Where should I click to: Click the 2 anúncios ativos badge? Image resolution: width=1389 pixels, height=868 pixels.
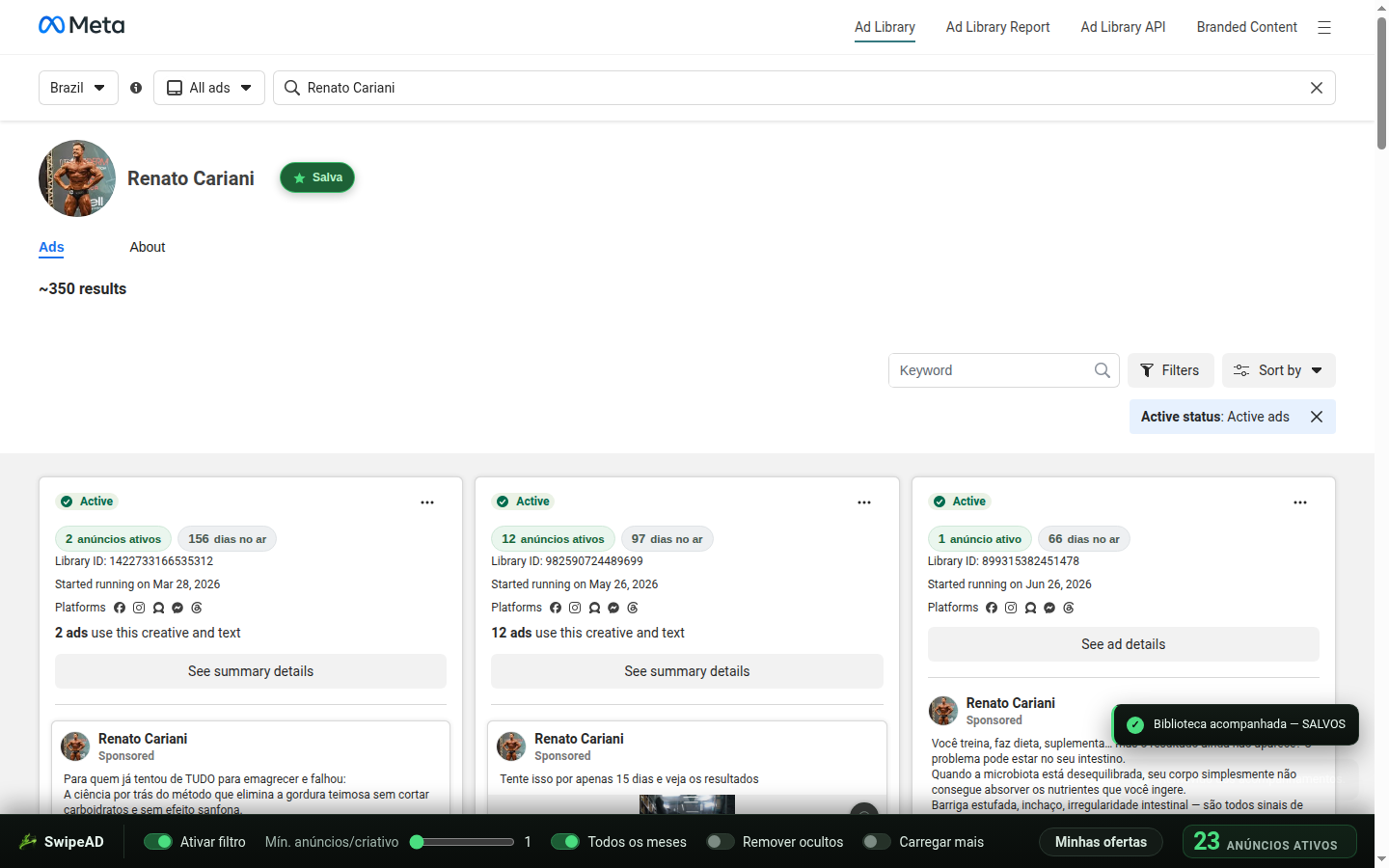point(114,539)
